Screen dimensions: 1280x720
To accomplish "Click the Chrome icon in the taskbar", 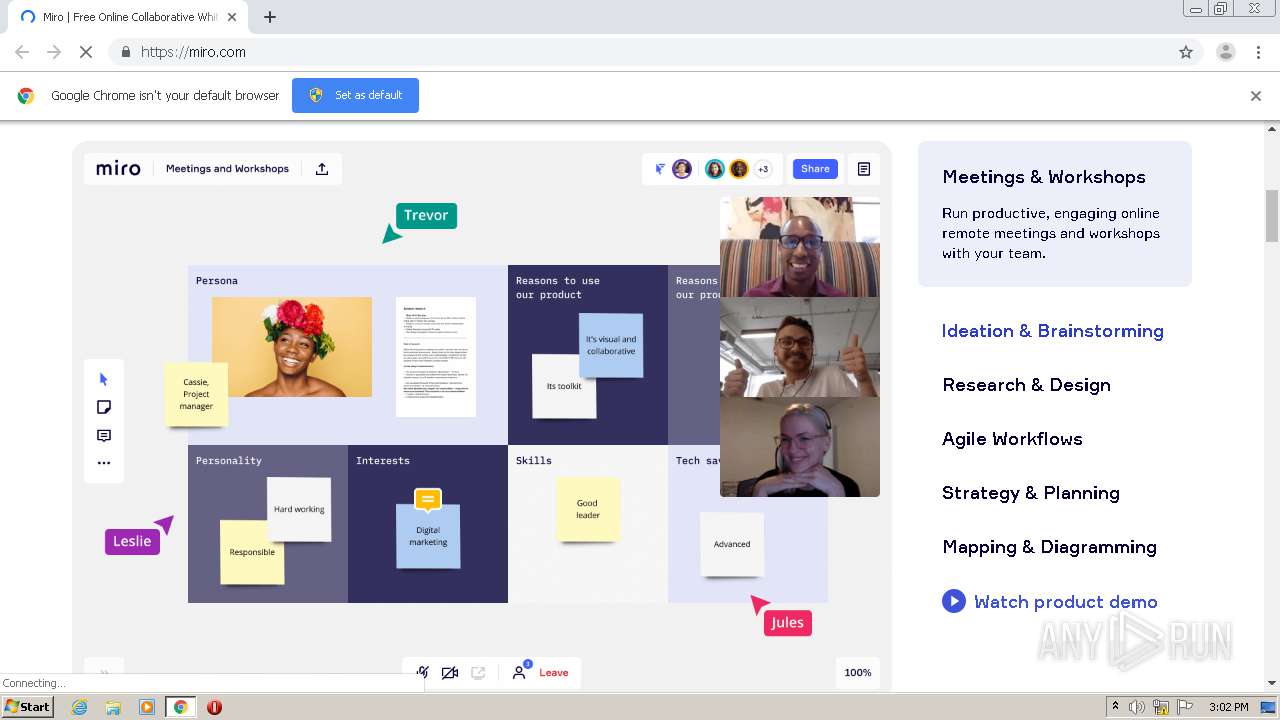I will tap(180, 707).
